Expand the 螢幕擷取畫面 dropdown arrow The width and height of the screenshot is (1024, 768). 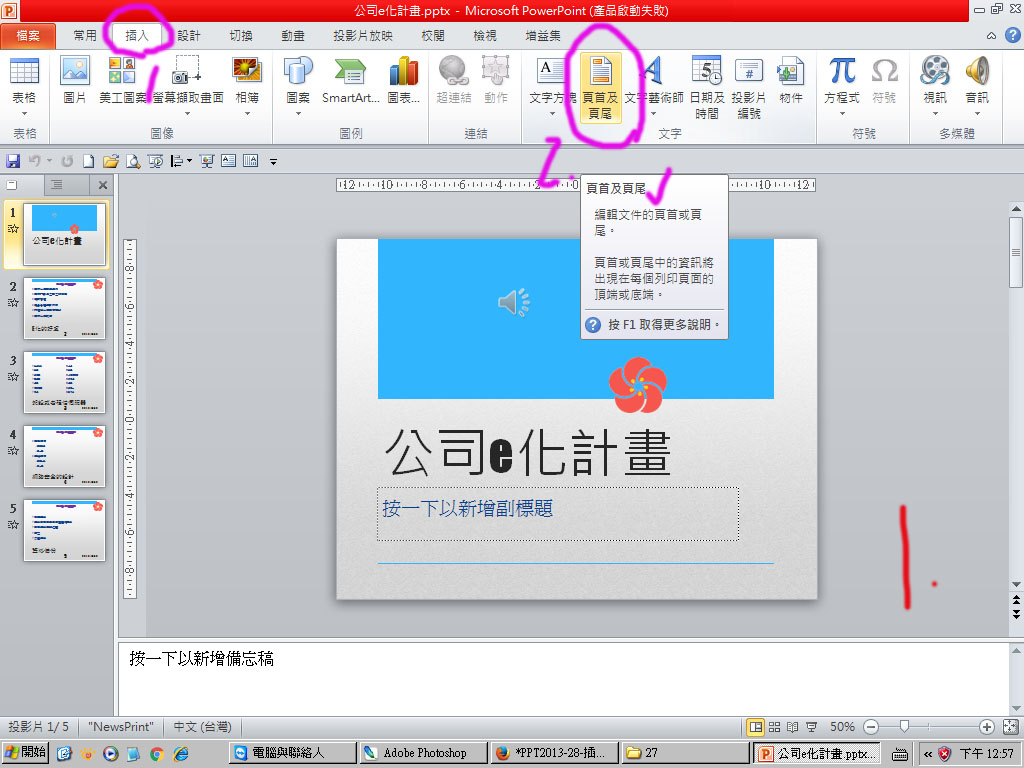click(187, 114)
